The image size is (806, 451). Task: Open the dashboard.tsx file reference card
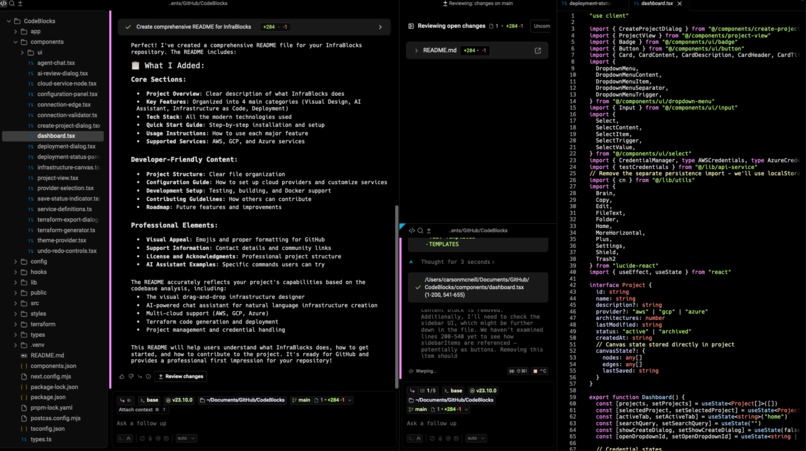coord(478,287)
